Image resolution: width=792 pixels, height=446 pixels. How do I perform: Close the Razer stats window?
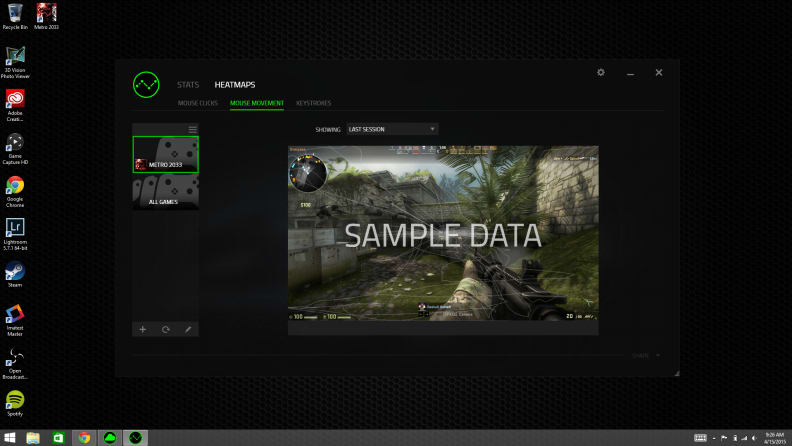(659, 72)
